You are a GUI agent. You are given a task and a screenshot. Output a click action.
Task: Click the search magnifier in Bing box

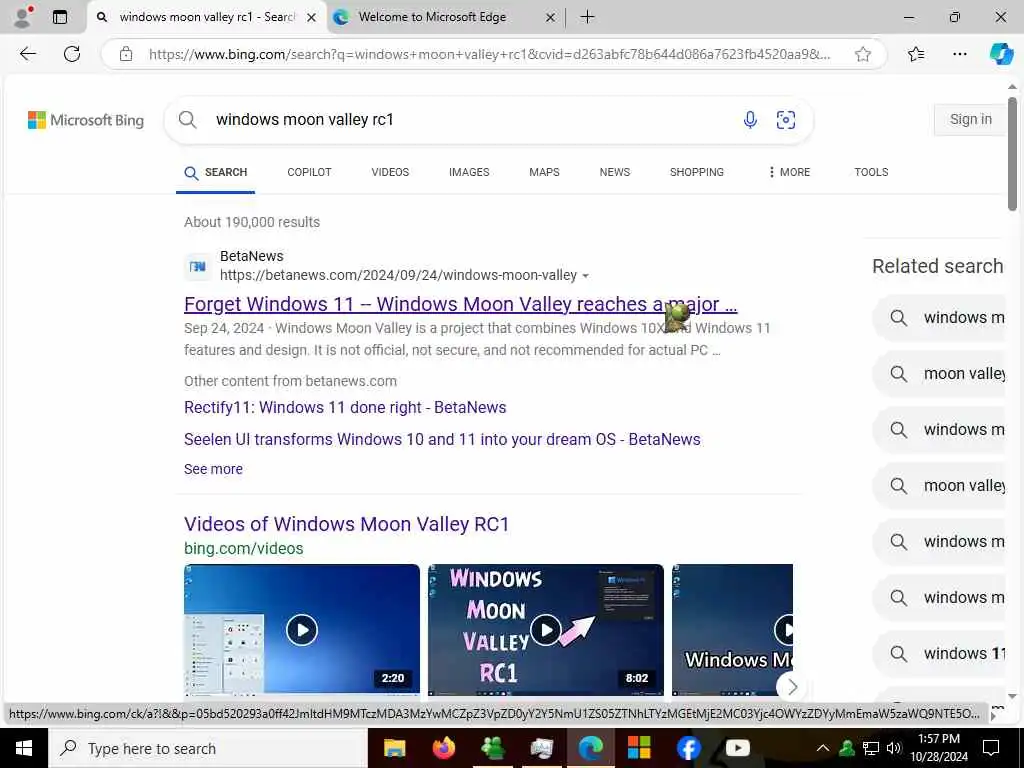(187, 120)
